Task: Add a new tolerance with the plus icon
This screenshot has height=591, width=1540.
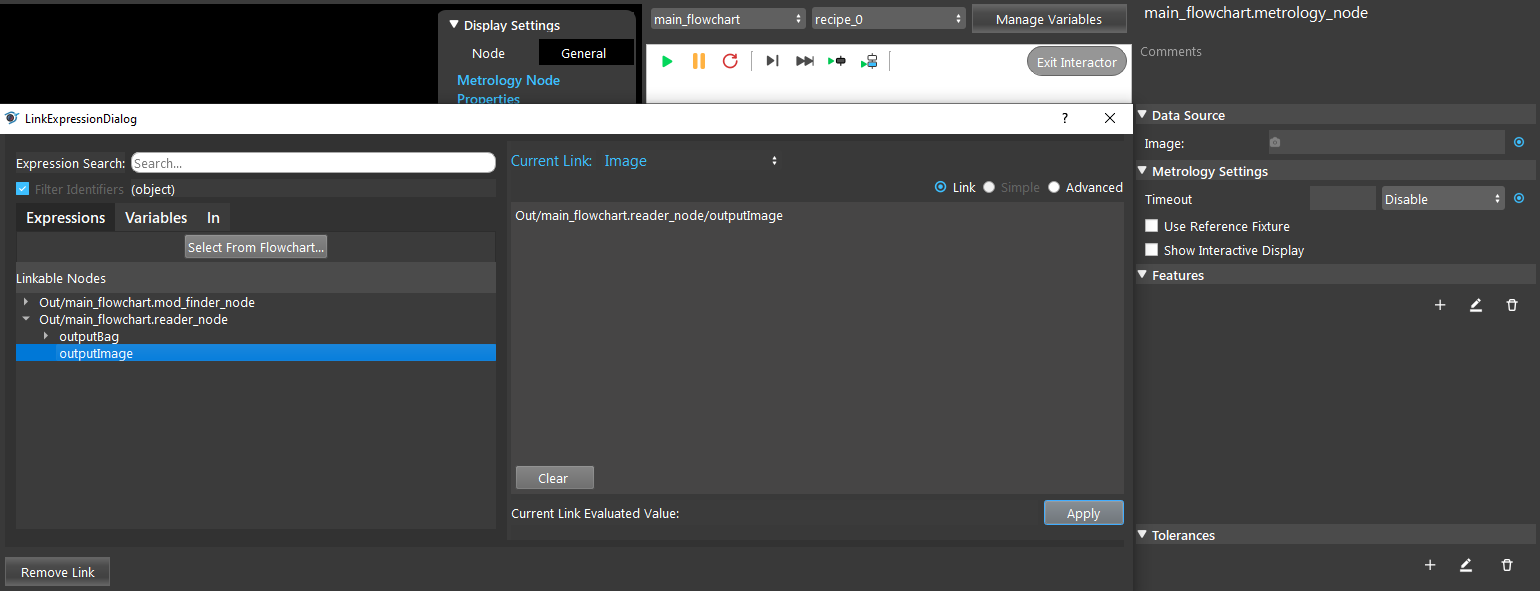Action: tap(1430, 565)
